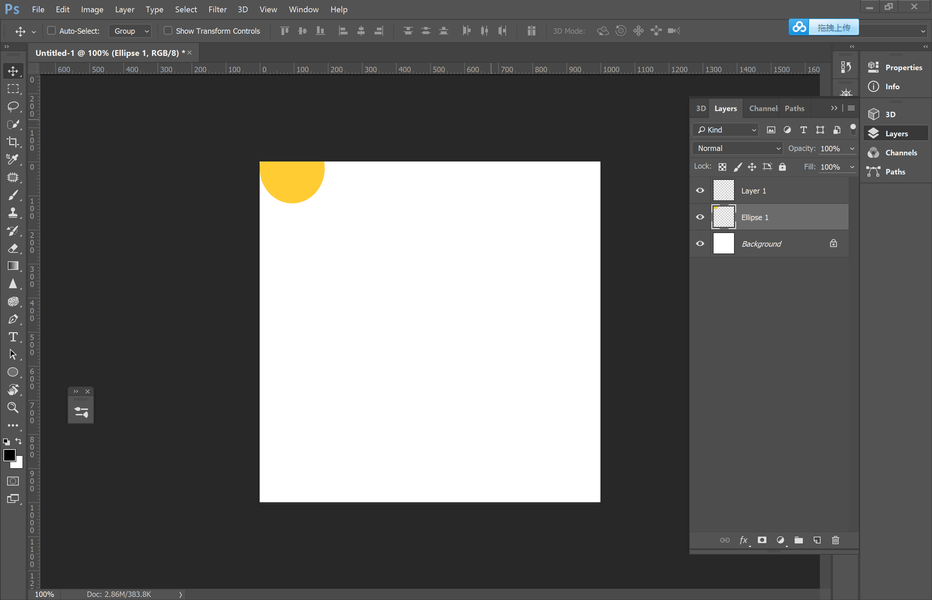Select the Zoom tool
The width and height of the screenshot is (932, 600).
pos(12,407)
